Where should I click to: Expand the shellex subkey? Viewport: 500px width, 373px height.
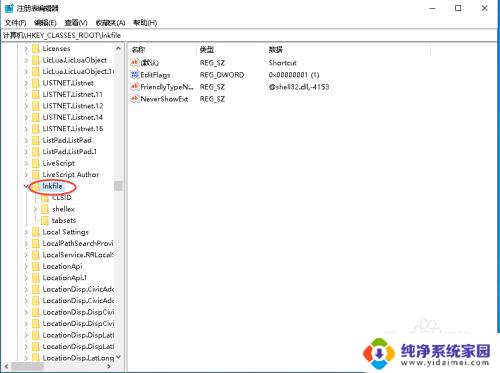click(35, 209)
